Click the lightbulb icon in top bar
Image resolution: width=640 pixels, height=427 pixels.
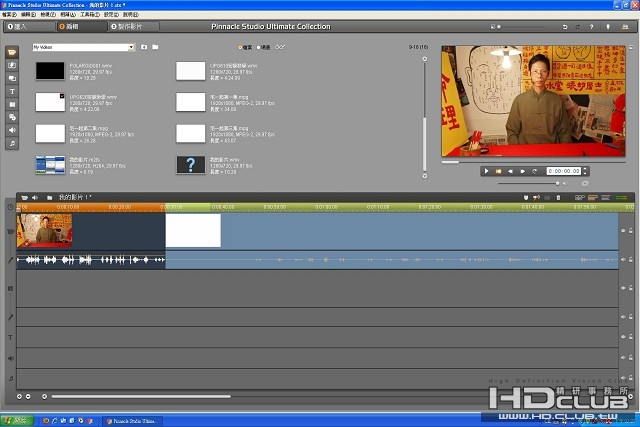point(608,27)
